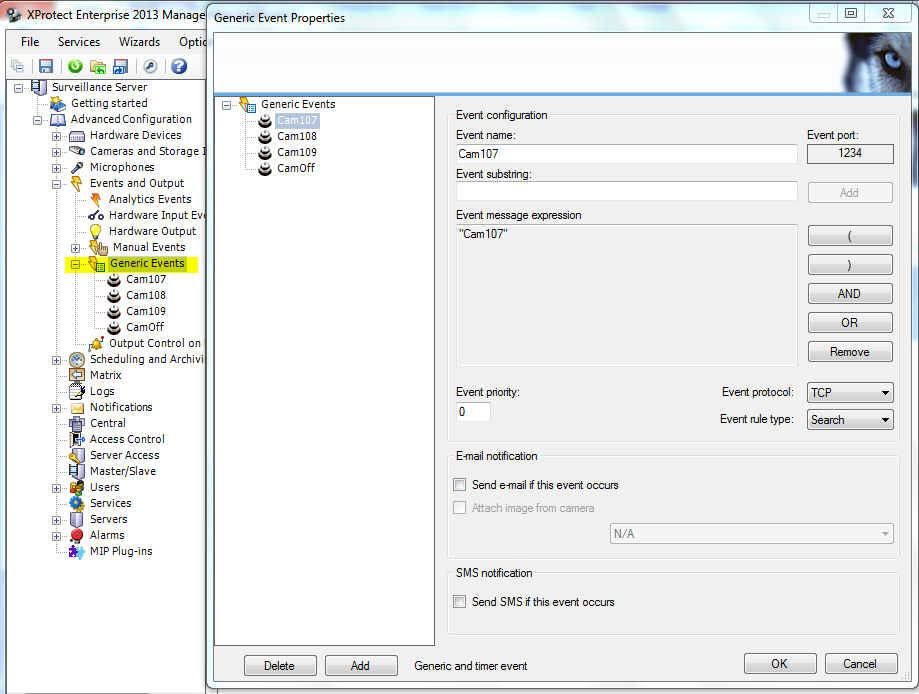Click the Event priority field
This screenshot has height=694, width=919.
[x=473, y=412]
